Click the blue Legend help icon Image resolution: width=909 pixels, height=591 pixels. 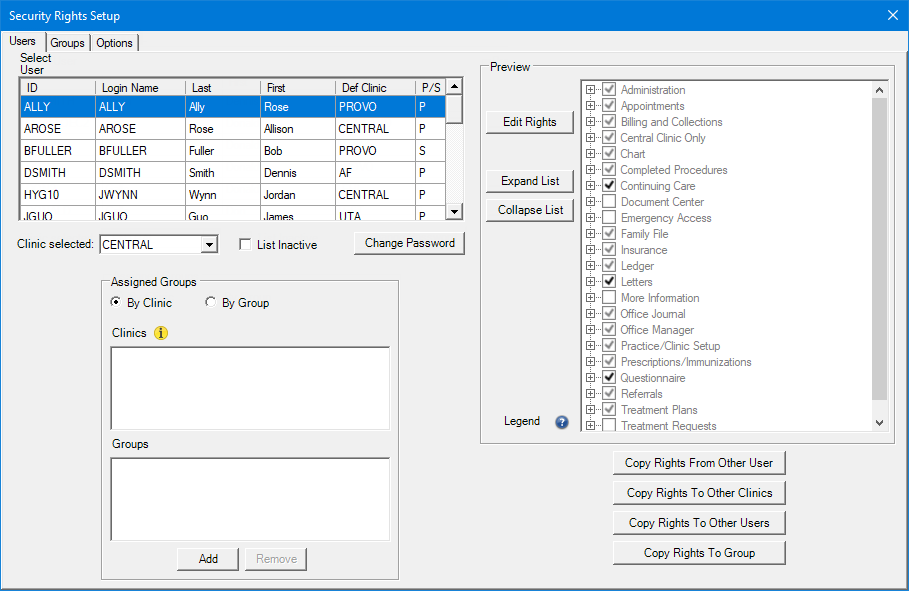562,422
